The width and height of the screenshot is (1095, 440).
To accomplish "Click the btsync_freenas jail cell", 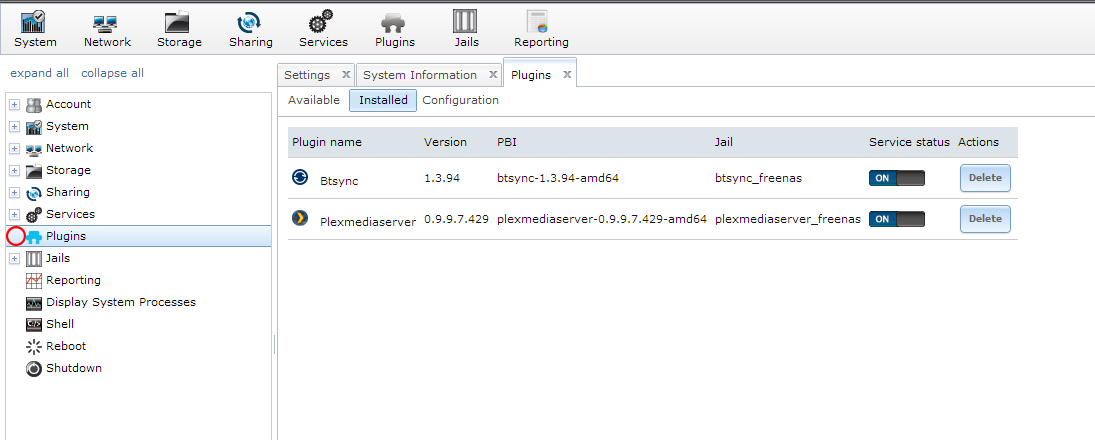I will coord(758,178).
